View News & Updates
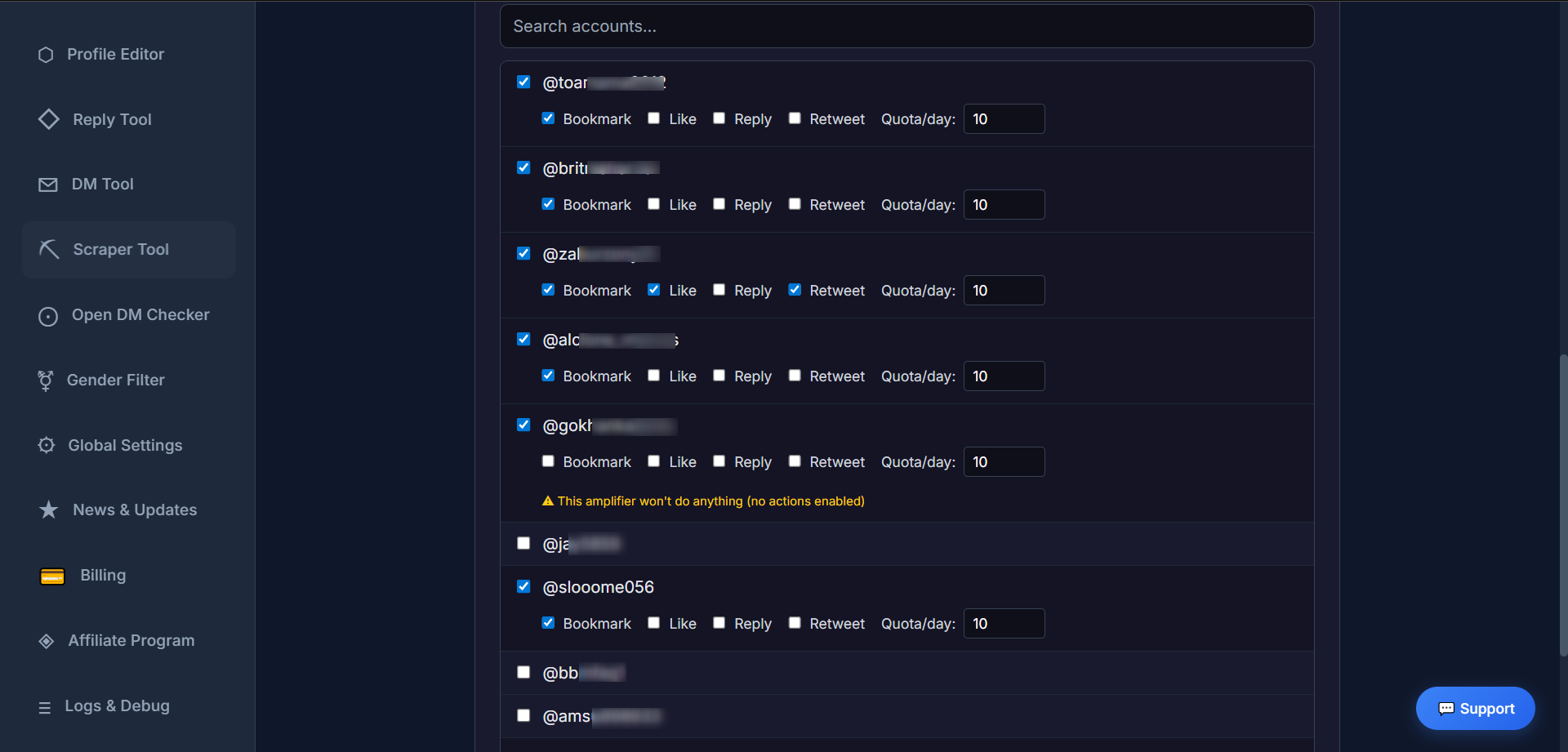Viewport: 1568px width, 752px height. coord(128,510)
